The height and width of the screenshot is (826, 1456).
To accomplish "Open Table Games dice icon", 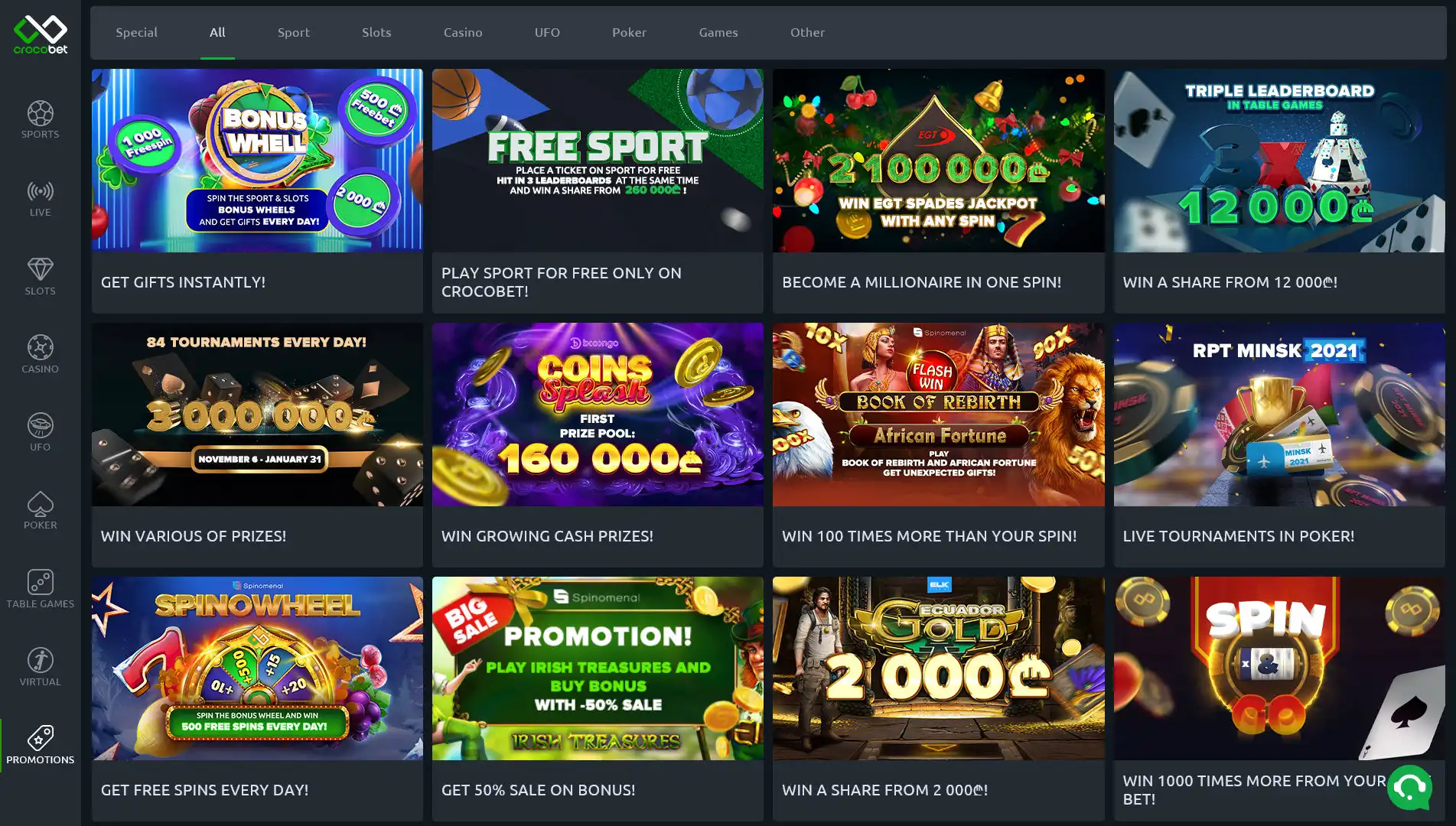I will click(x=40, y=589).
